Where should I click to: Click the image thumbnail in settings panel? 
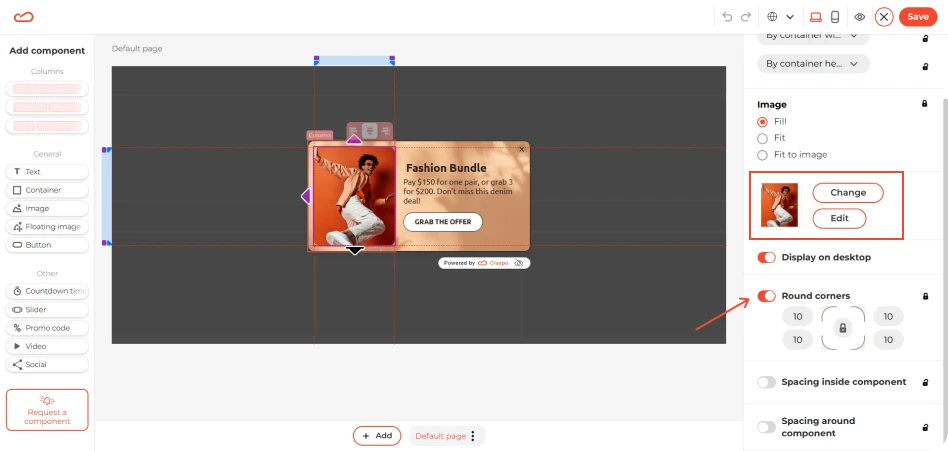(779, 205)
